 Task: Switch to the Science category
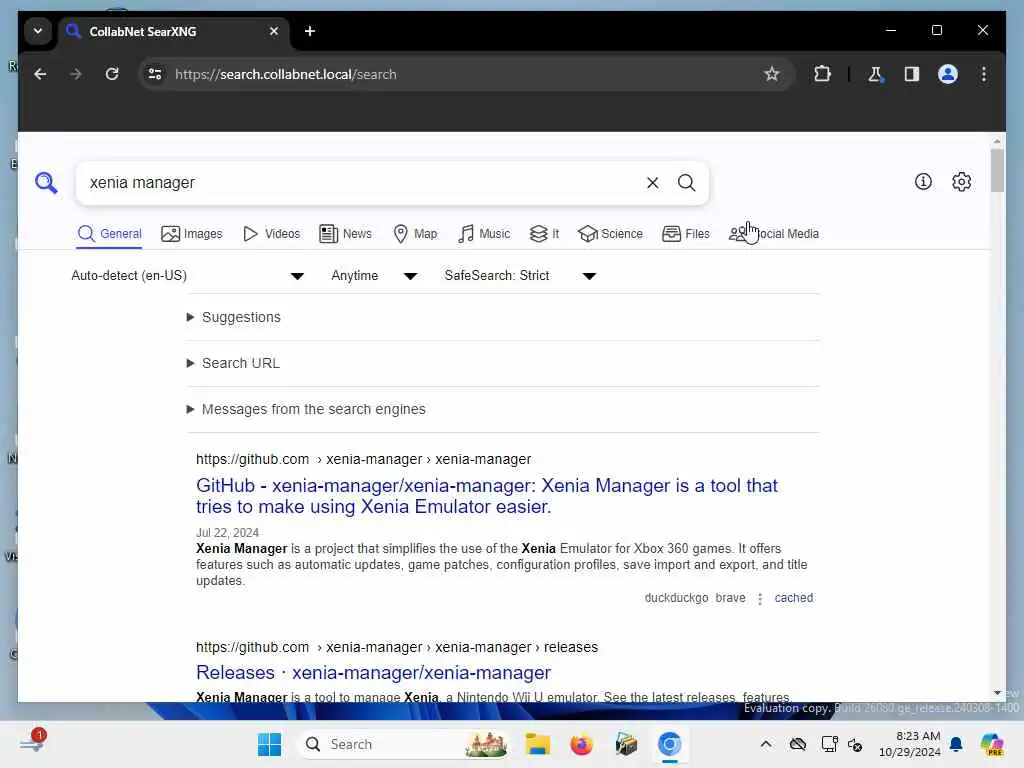click(611, 234)
